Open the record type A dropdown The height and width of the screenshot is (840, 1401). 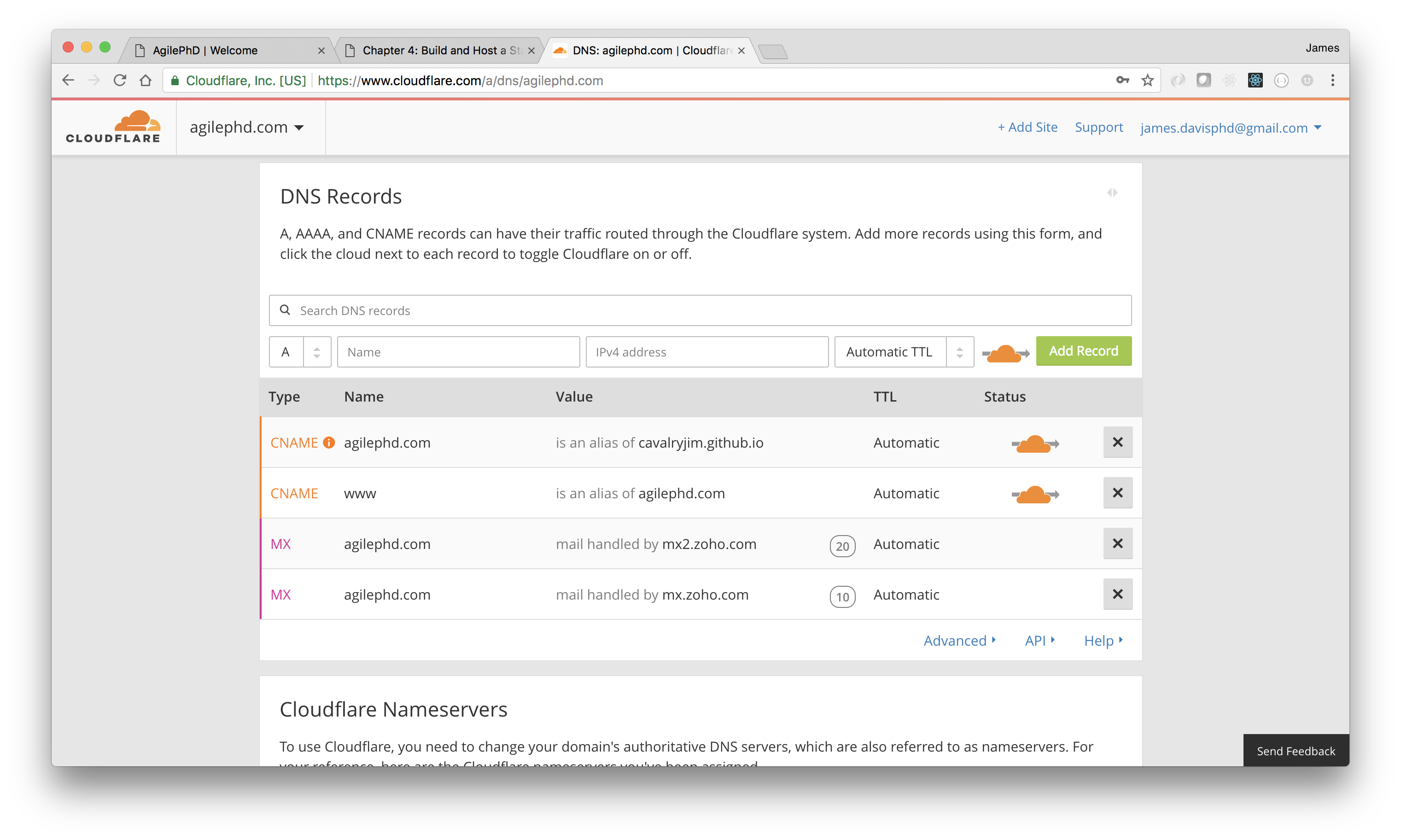click(300, 352)
